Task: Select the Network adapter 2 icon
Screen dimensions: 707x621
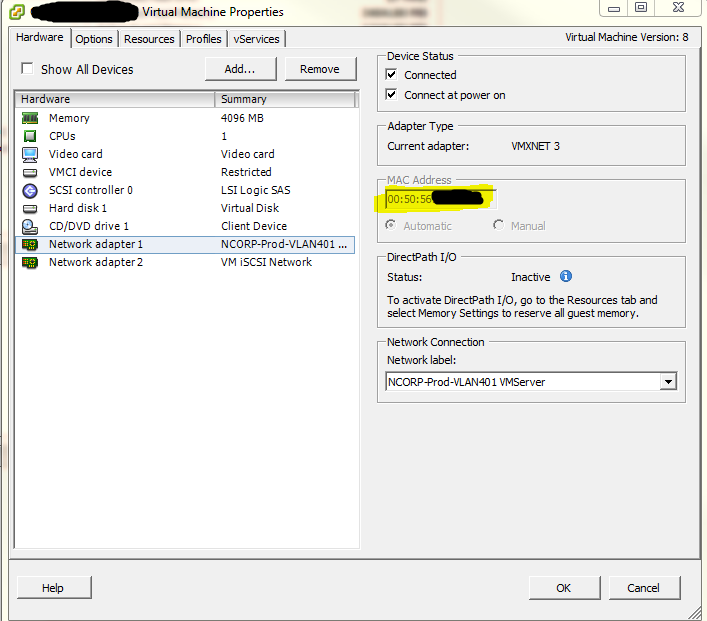Action: (x=30, y=262)
